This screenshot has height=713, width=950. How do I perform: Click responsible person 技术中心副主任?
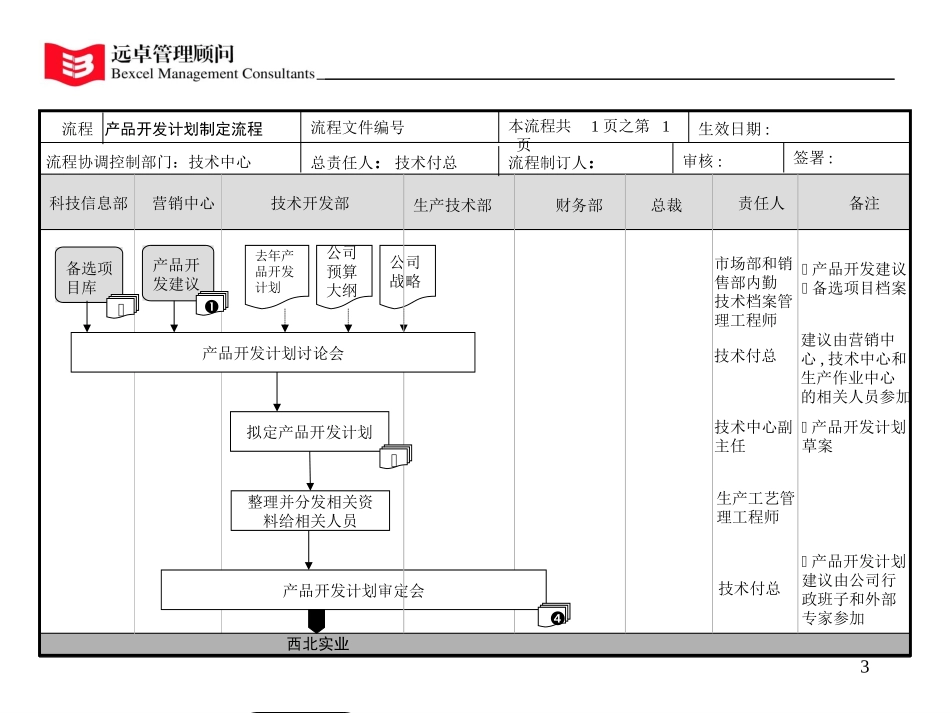754,436
